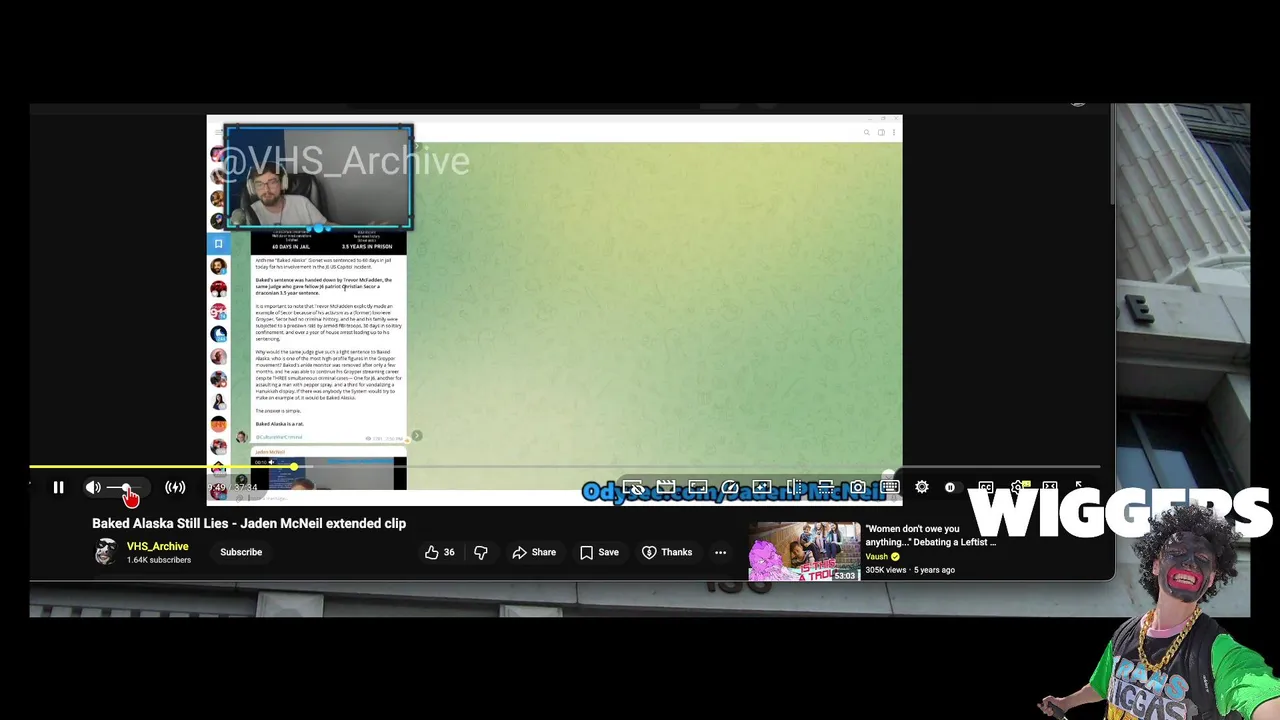This screenshot has height=720, width=1280.
Task: Pause the video playback
Action: pyautogui.click(x=58, y=487)
